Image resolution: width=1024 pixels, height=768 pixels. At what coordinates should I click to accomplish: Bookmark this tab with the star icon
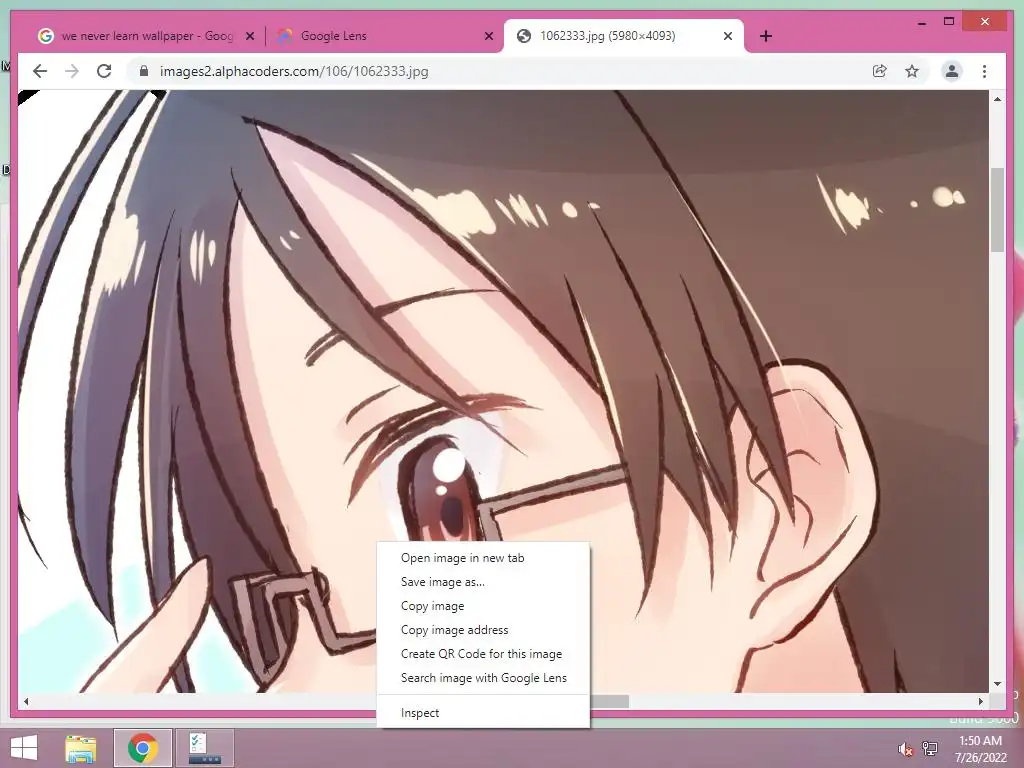pyautogui.click(x=912, y=71)
